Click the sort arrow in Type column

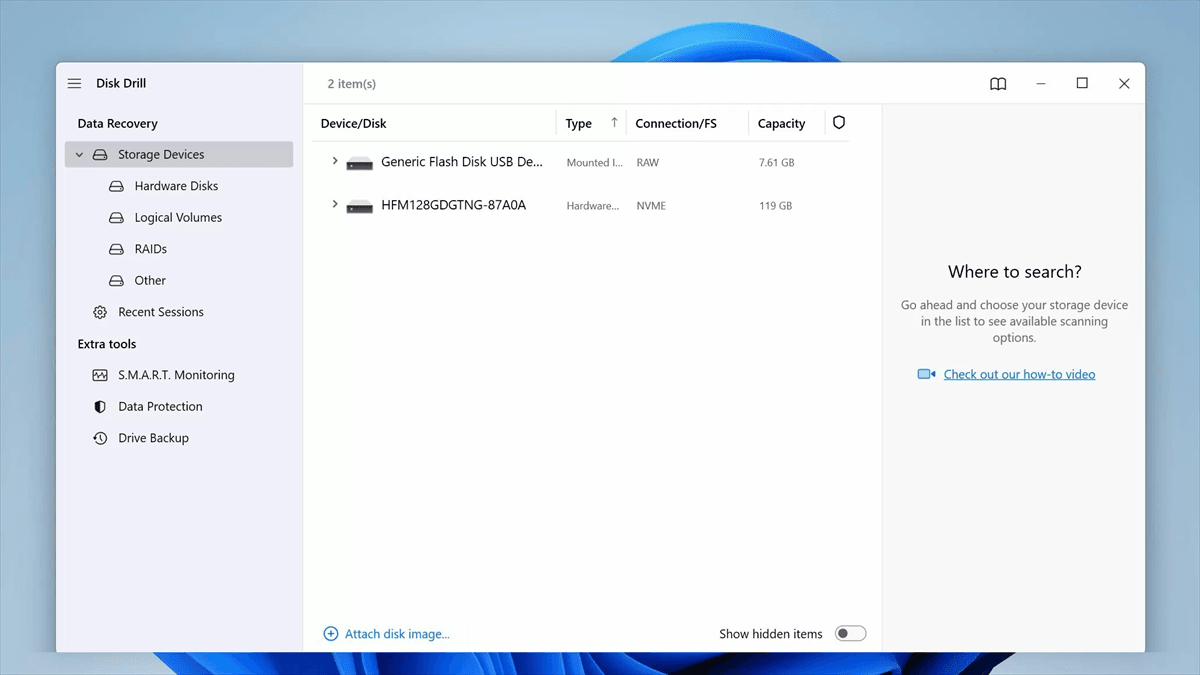(x=614, y=123)
